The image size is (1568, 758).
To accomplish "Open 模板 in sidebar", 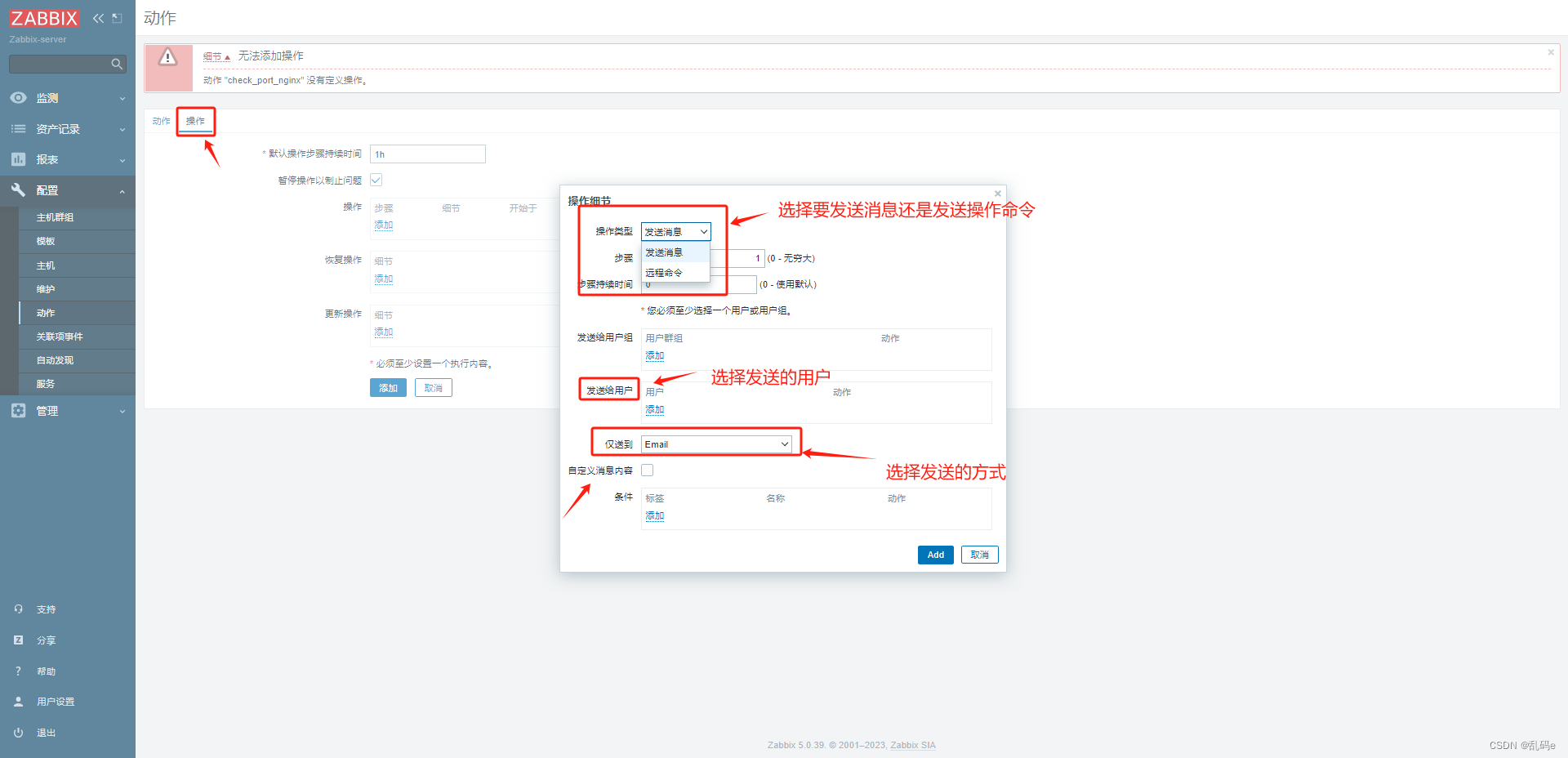I will pos(77,241).
